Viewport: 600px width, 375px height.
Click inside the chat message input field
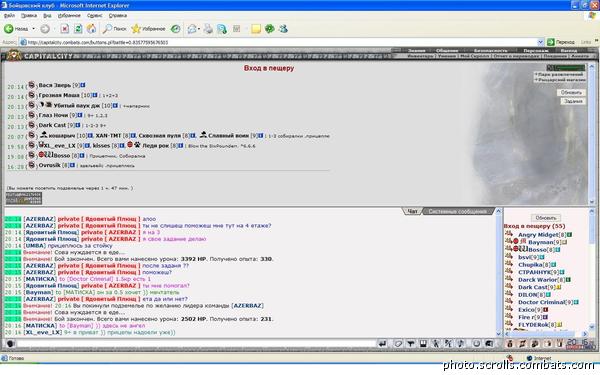coord(196,344)
